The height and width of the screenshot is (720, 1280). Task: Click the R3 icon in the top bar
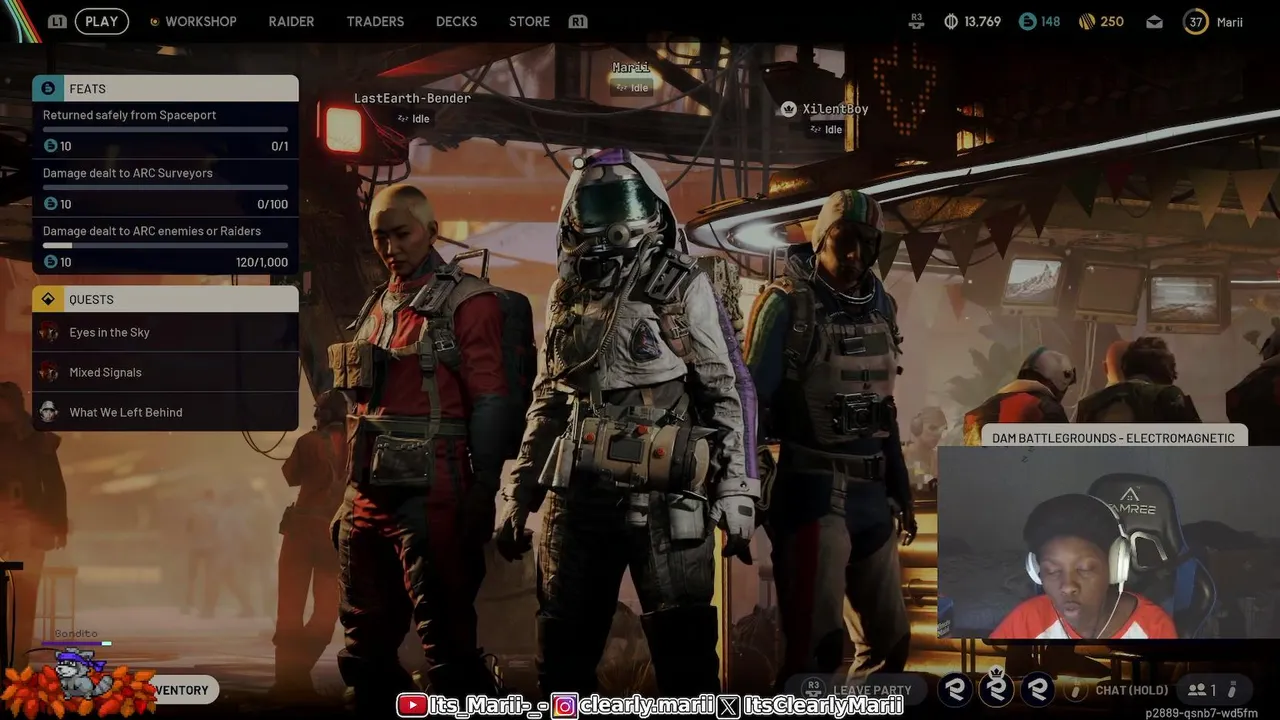[916, 21]
